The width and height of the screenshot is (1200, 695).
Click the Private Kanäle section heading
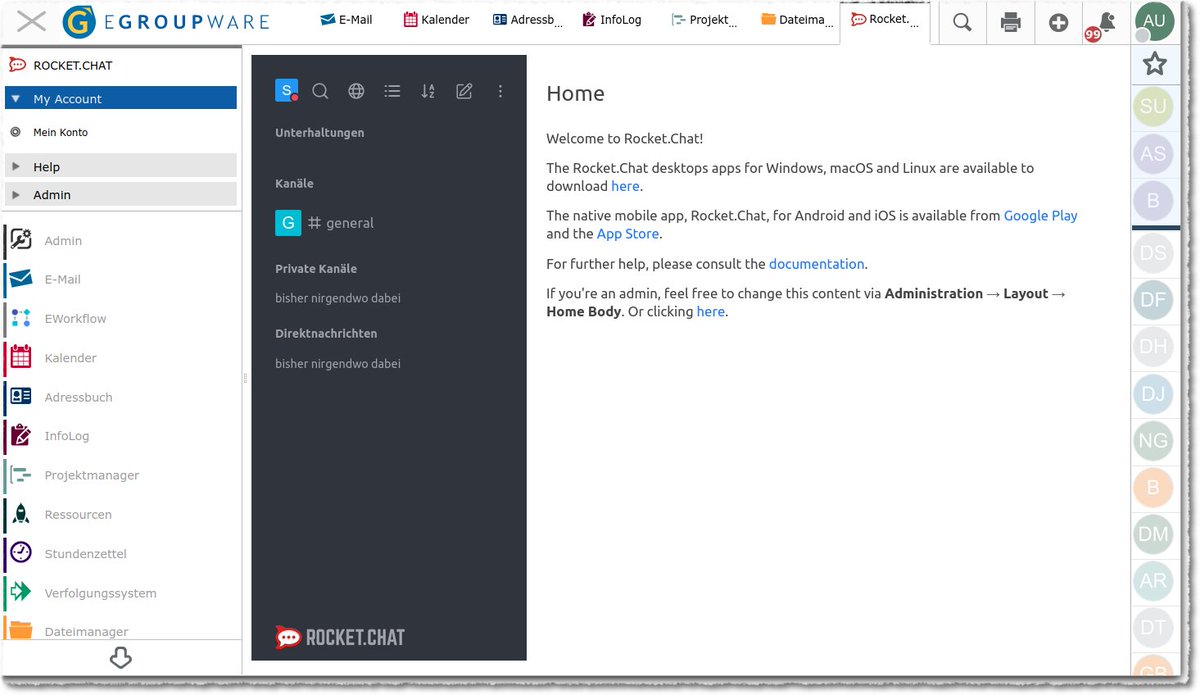(316, 268)
